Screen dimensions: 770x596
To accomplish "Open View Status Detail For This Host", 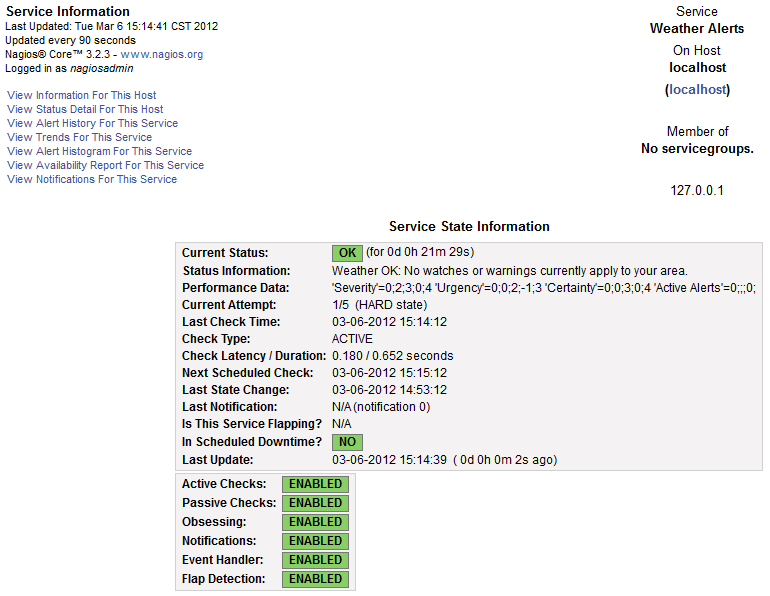I will [85, 110].
